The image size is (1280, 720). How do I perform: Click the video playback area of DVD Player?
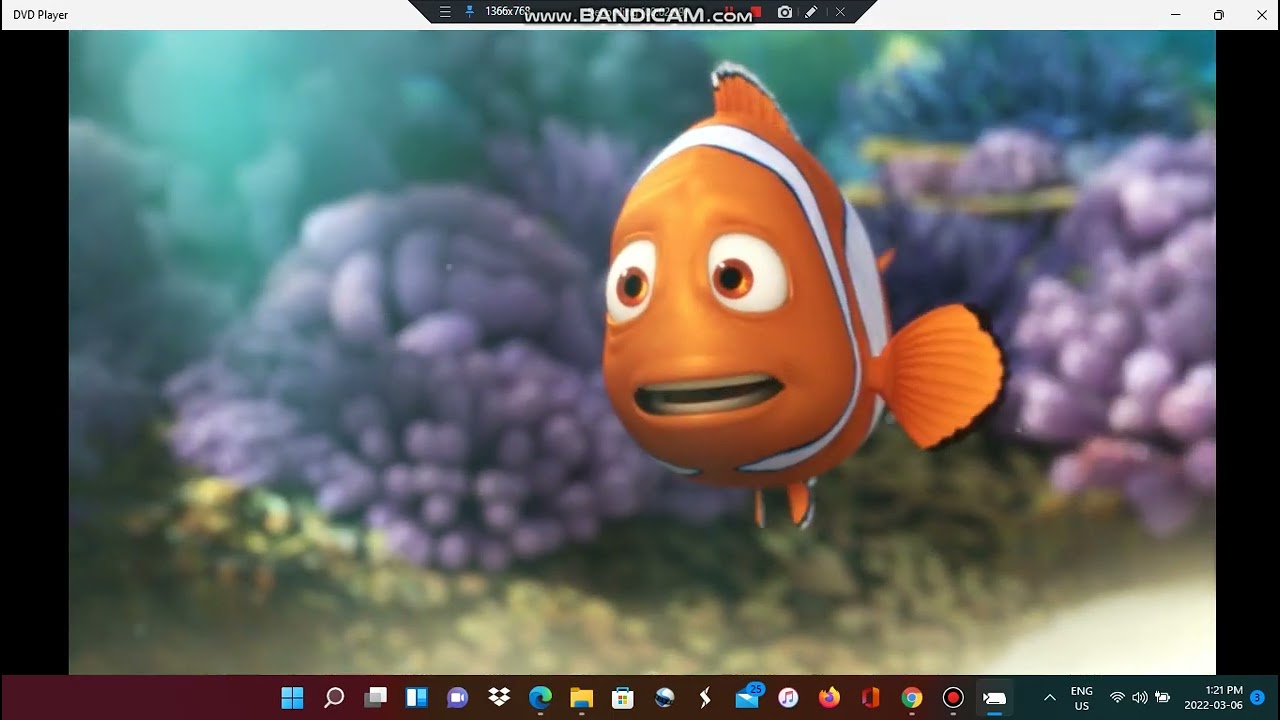point(642,352)
